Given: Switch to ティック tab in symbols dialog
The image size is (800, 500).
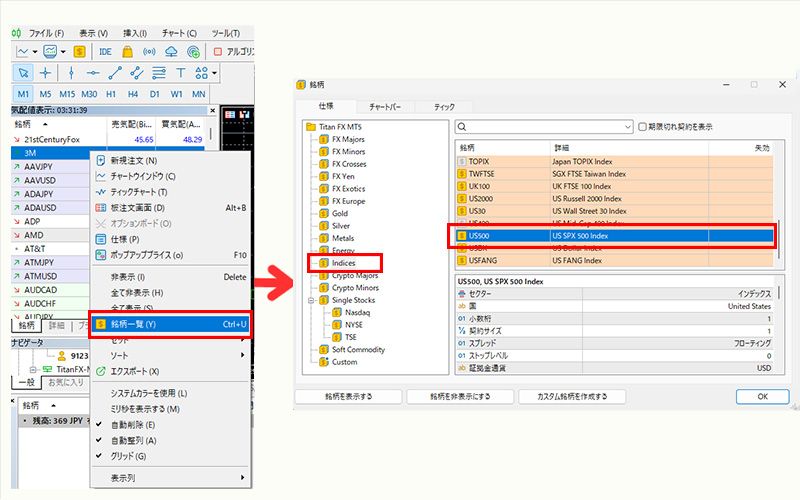Looking at the screenshot, I should click(x=444, y=107).
